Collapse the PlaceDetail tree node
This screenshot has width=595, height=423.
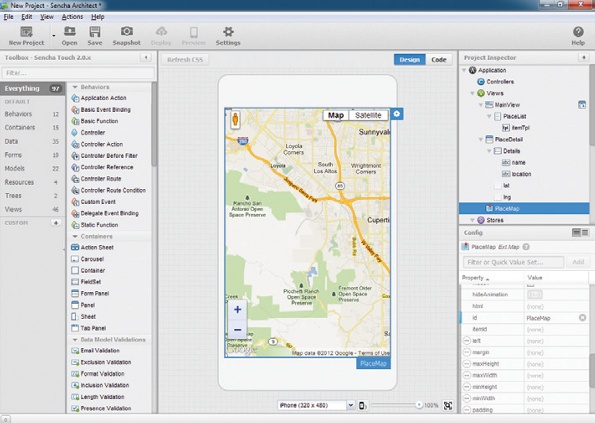pos(481,140)
